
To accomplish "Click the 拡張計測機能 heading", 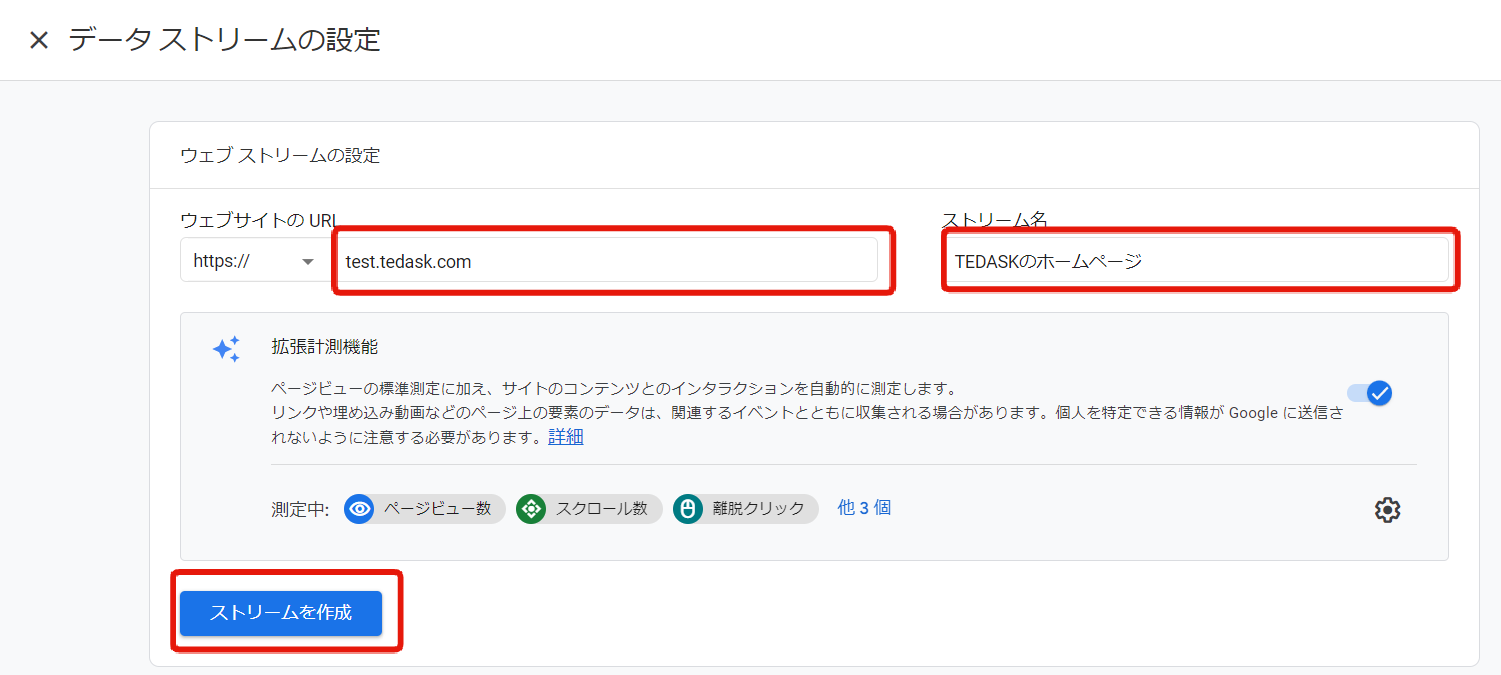I will [325, 347].
